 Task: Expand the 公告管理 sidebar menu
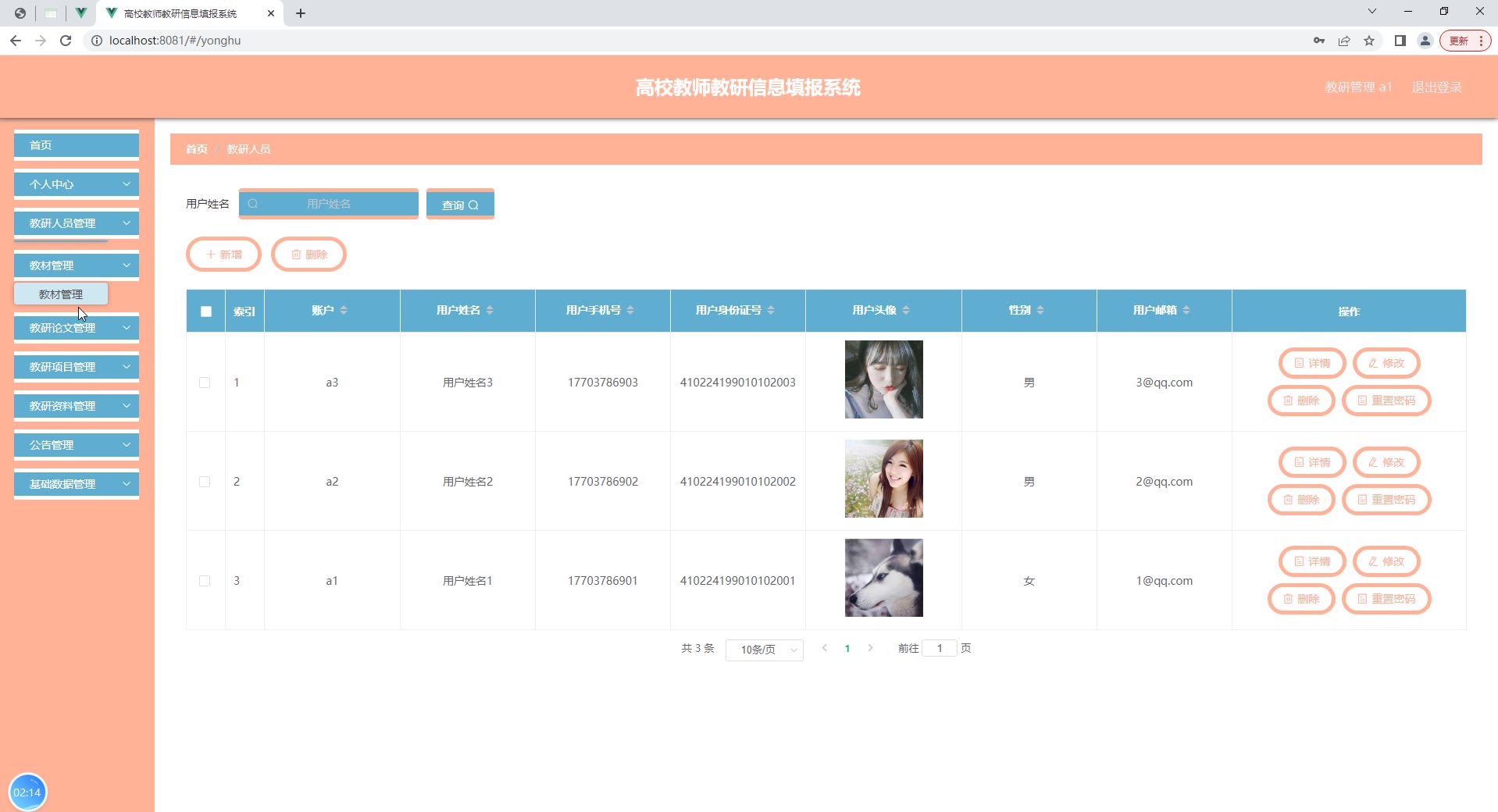click(77, 445)
